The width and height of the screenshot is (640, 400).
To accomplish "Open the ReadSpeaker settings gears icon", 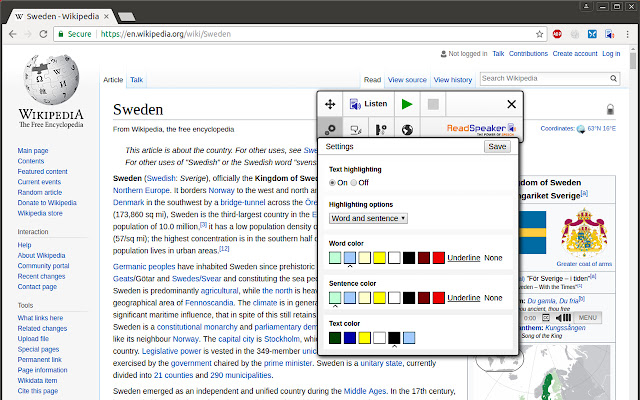I will click(x=331, y=129).
